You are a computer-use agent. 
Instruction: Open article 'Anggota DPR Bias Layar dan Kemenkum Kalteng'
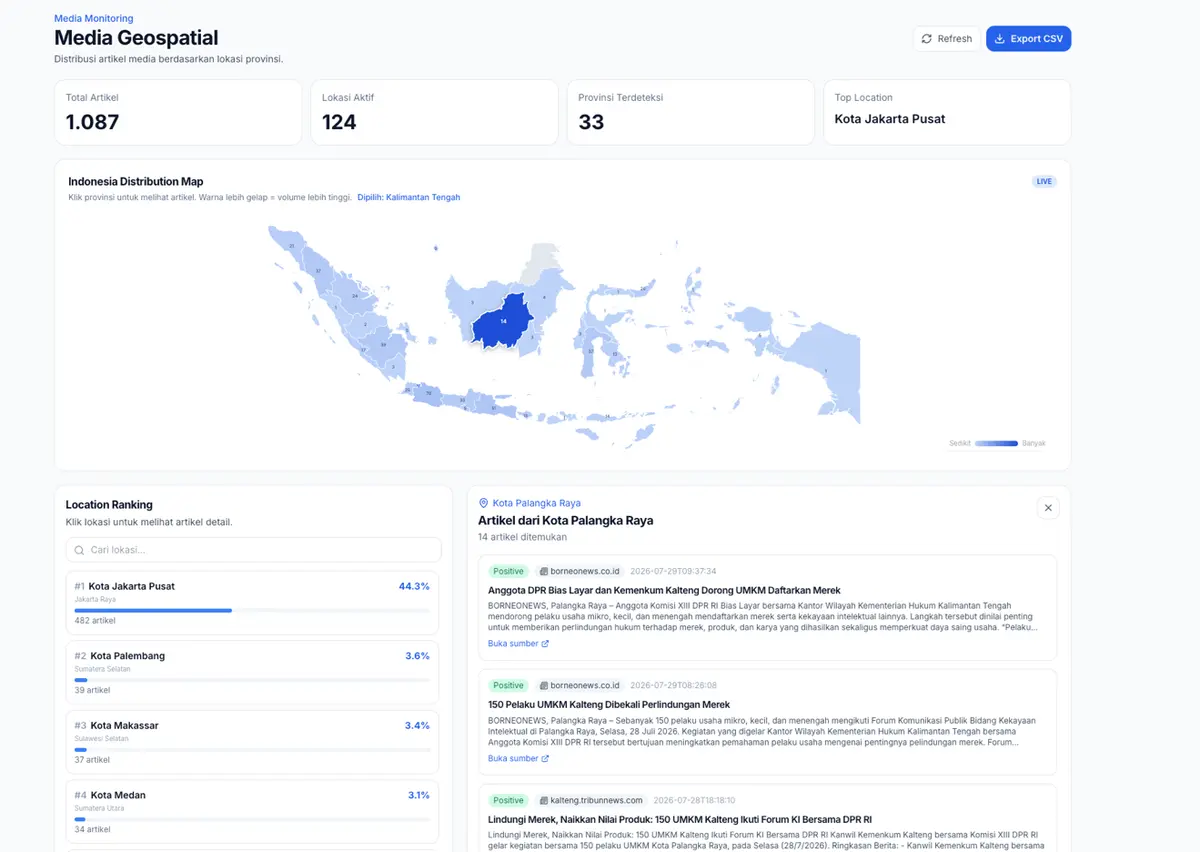(x=664, y=591)
